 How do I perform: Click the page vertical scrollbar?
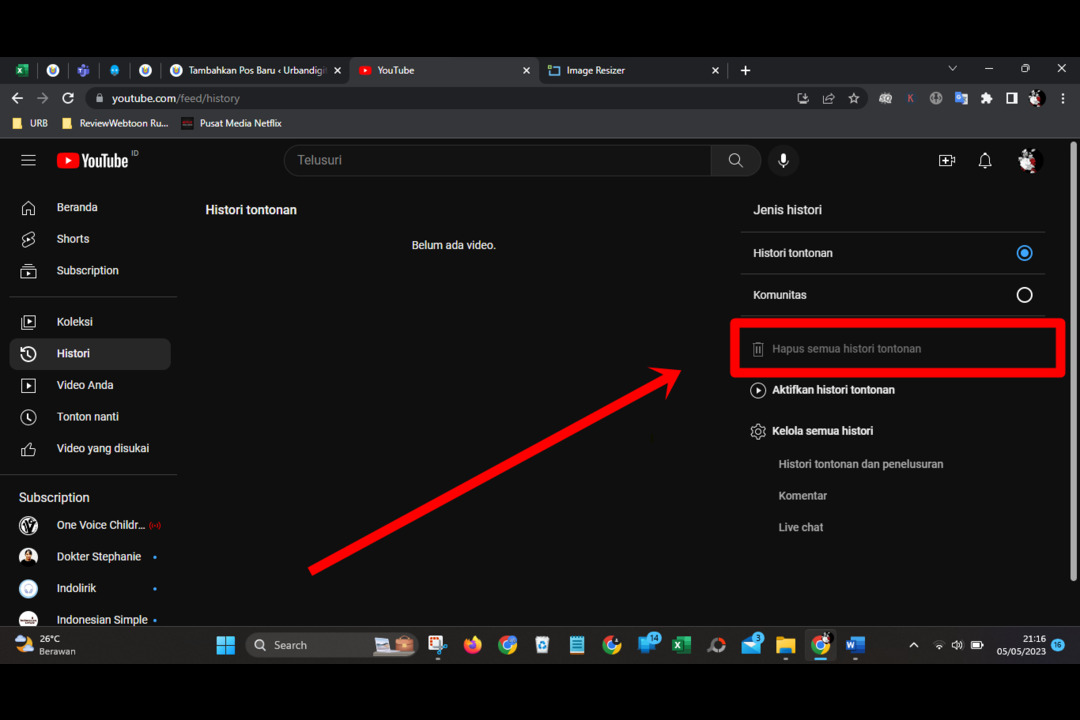[1073, 361]
